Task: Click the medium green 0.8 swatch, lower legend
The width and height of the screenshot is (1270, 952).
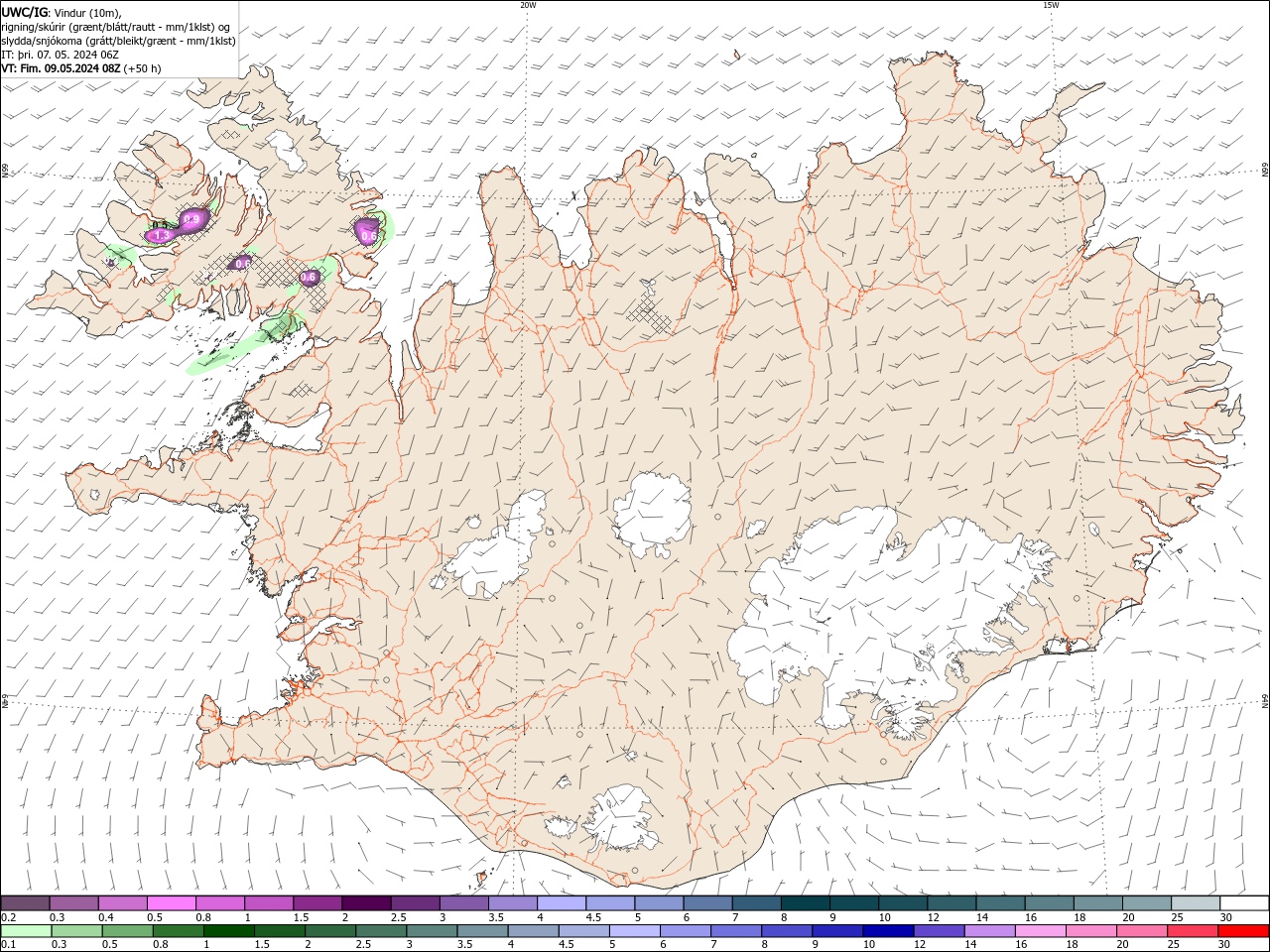Action: pyautogui.click(x=179, y=931)
